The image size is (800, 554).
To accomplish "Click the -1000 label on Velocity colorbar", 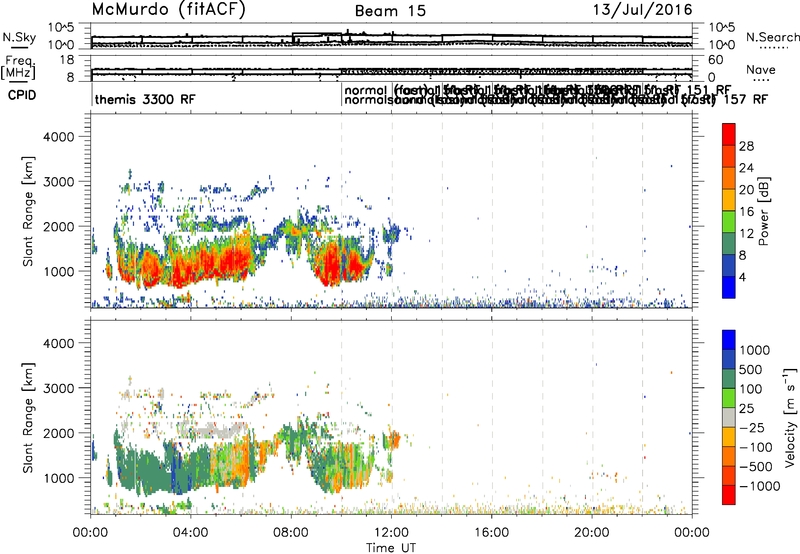I will pos(759,486).
